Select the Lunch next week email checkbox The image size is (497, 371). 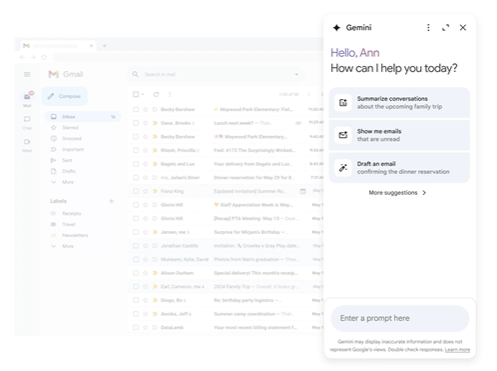click(x=136, y=123)
